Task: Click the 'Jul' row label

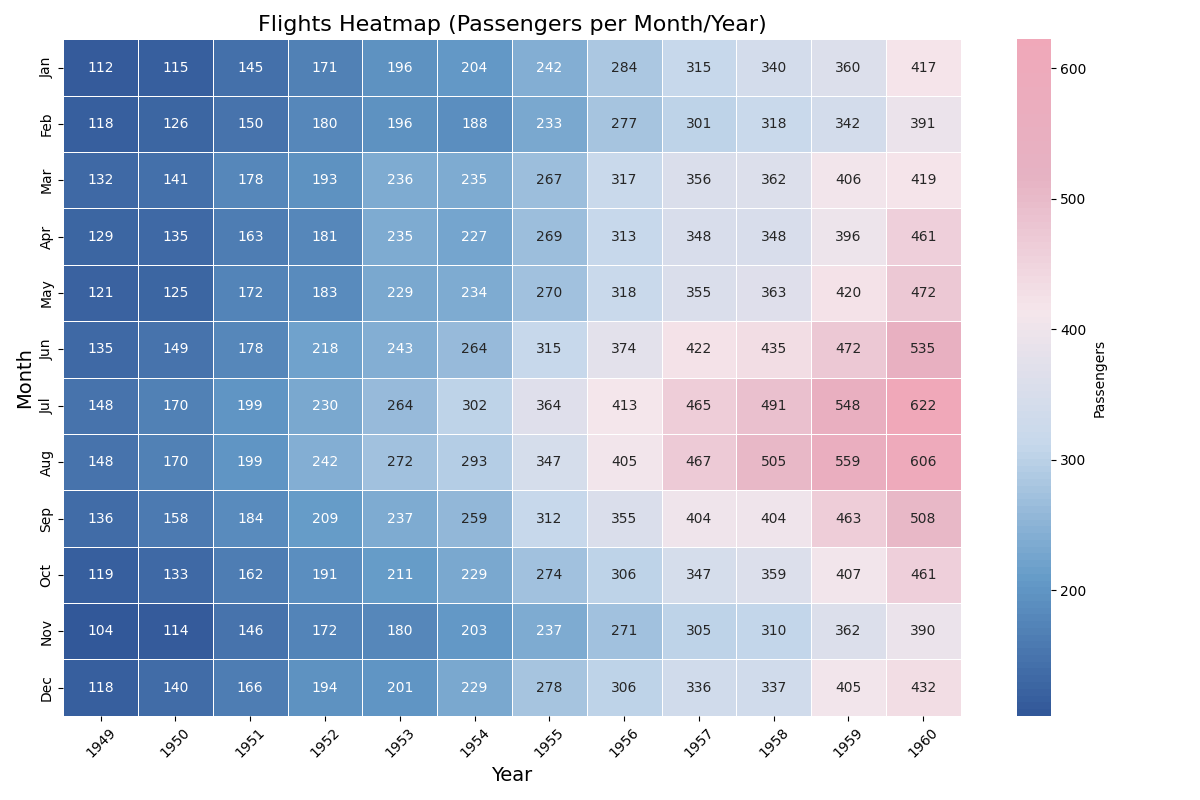Action: [46, 406]
